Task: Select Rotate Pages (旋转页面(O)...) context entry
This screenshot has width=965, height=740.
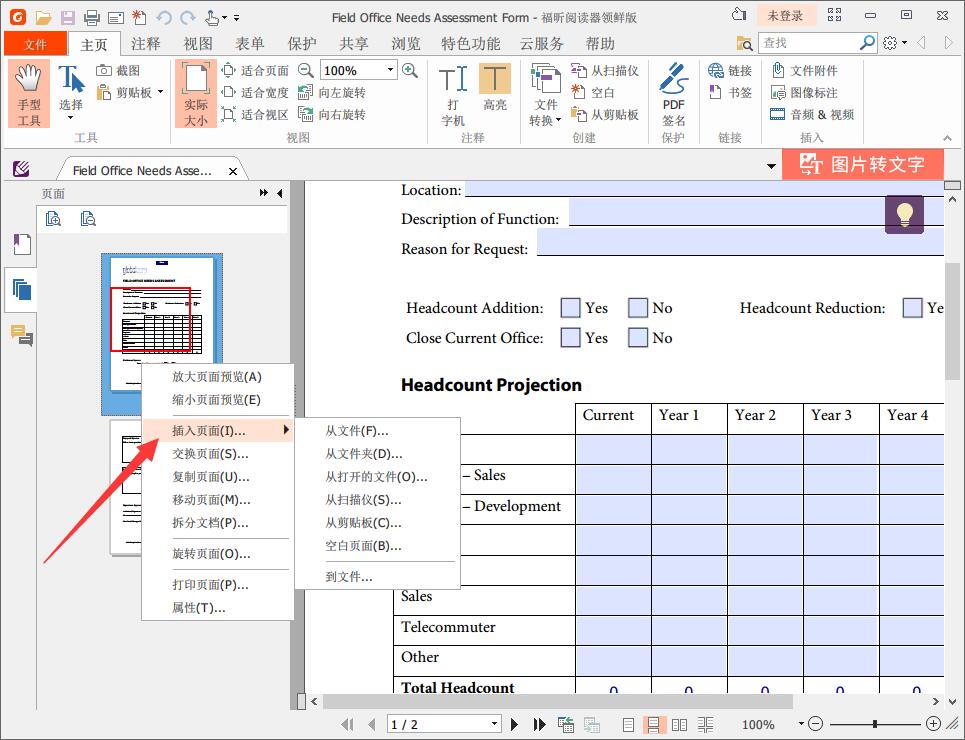Action: pos(217,553)
